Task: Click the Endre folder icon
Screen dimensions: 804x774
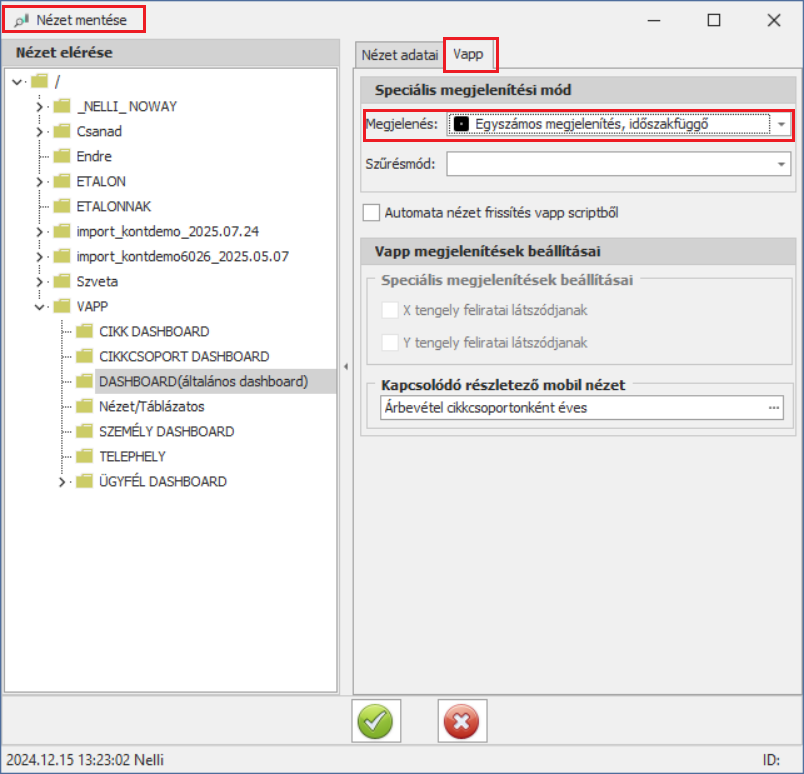Action: [x=62, y=156]
